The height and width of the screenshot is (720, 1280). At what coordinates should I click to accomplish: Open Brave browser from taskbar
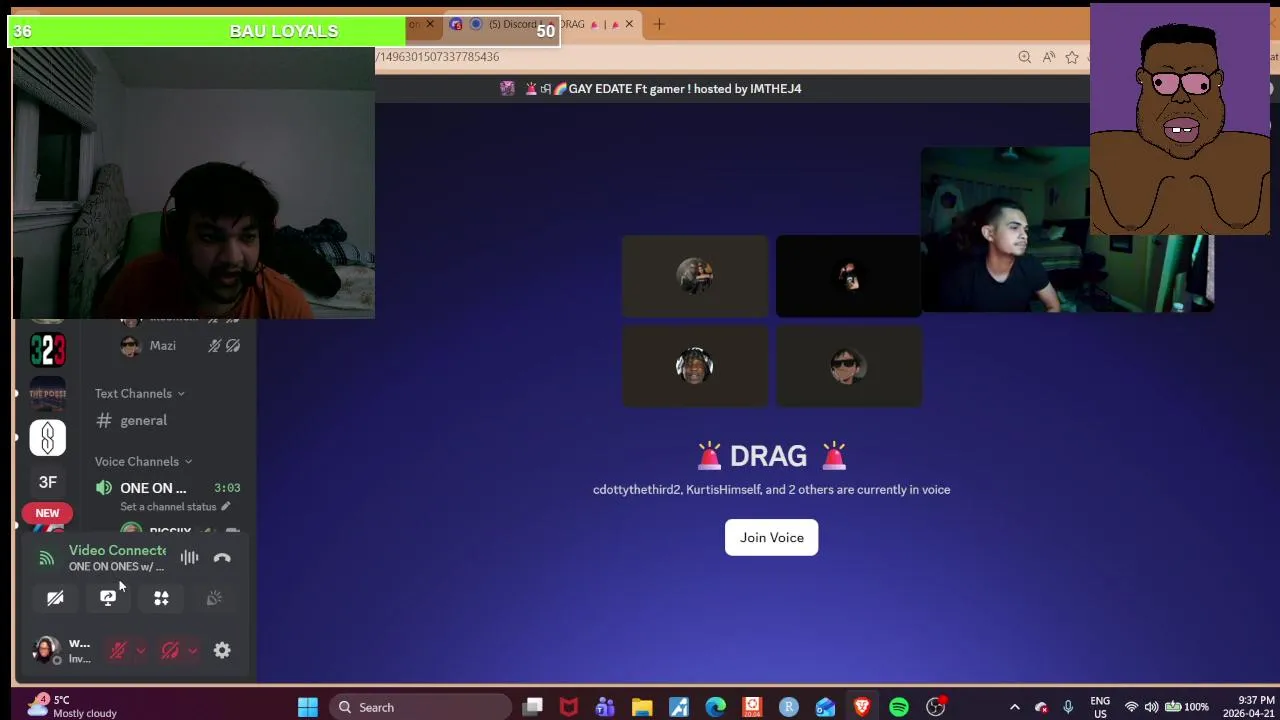pyautogui.click(x=862, y=707)
